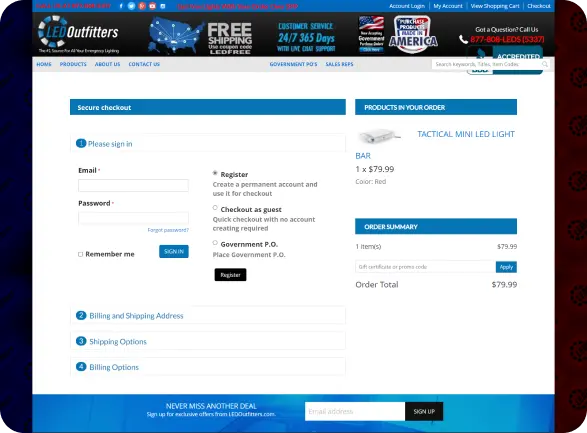
Task: Expand the Shipping Options step
Action: (208, 341)
